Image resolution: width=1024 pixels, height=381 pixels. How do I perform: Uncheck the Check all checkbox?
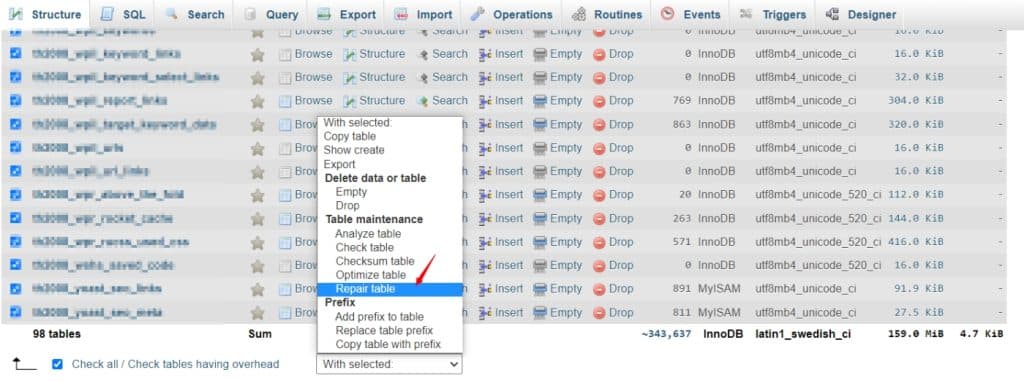pyautogui.click(x=57, y=364)
